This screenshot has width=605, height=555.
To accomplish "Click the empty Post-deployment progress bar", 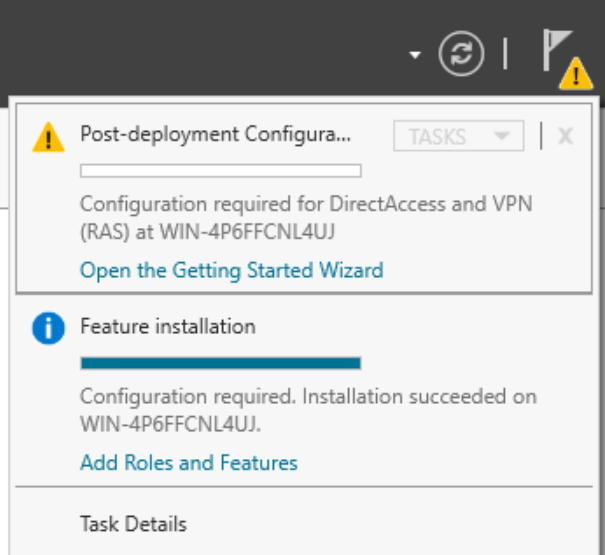I will 220,171.
